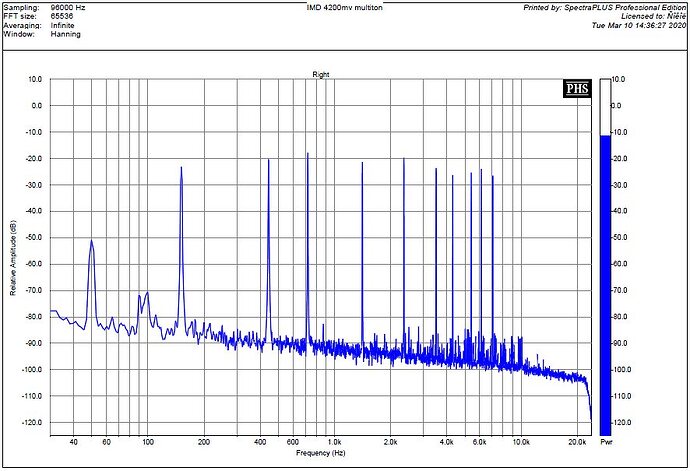
Task: Click the '65536' FFT size value
Action: click(62, 16)
